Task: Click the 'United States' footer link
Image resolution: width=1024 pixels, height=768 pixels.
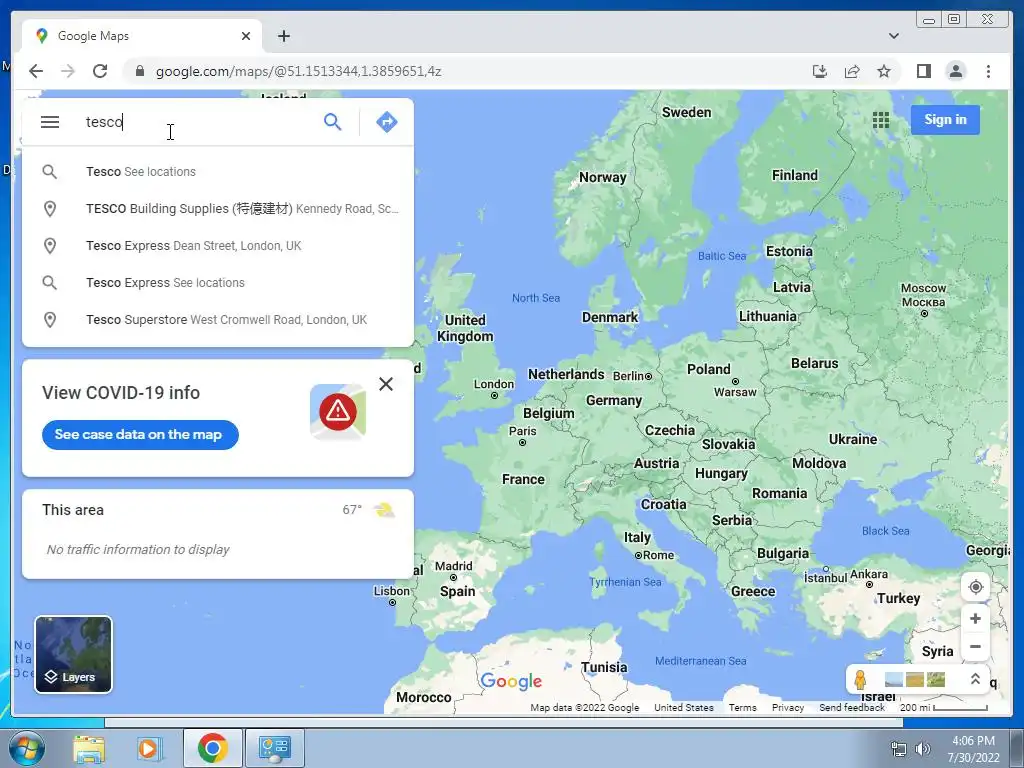Action: [x=684, y=708]
